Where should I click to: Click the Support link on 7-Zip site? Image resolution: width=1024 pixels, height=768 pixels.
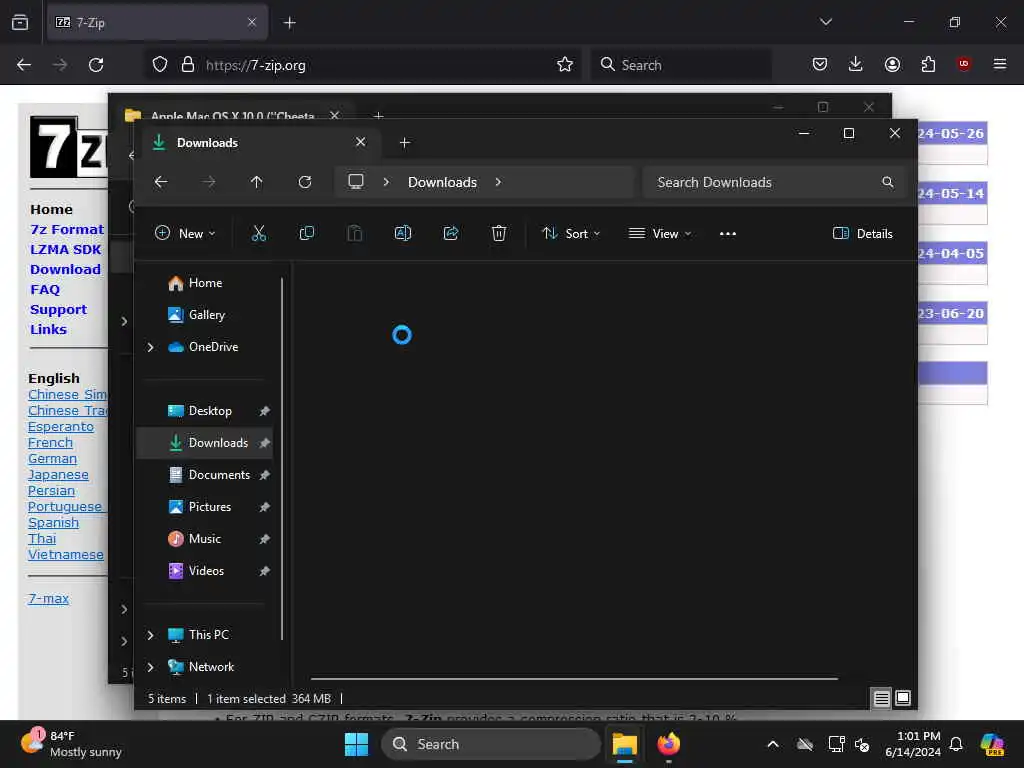(x=58, y=310)
